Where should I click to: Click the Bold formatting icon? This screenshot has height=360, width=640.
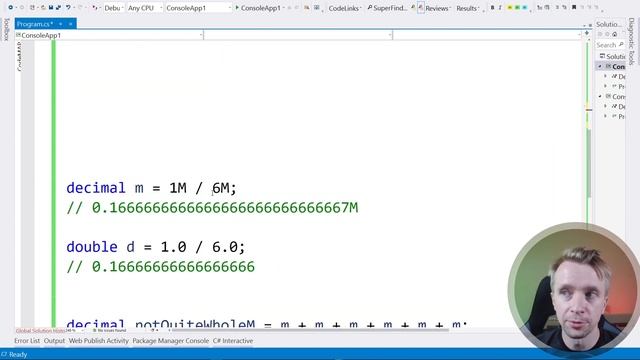pyautogui.click(x=492, y=8)
